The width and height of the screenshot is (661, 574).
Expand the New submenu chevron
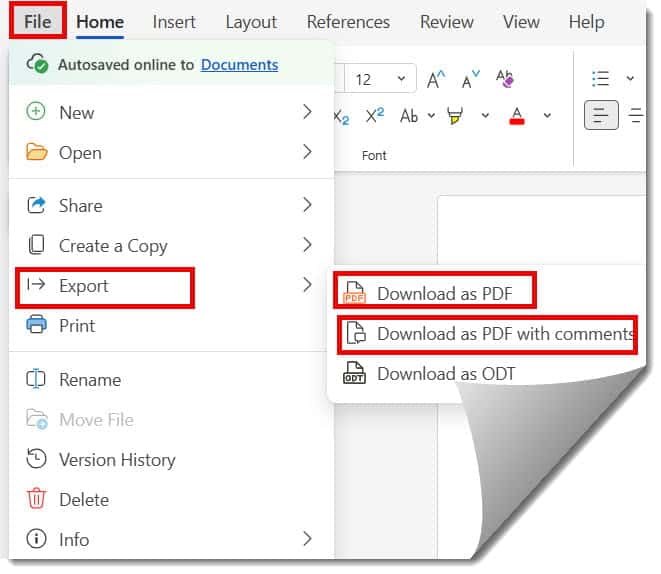pos(307,112)
